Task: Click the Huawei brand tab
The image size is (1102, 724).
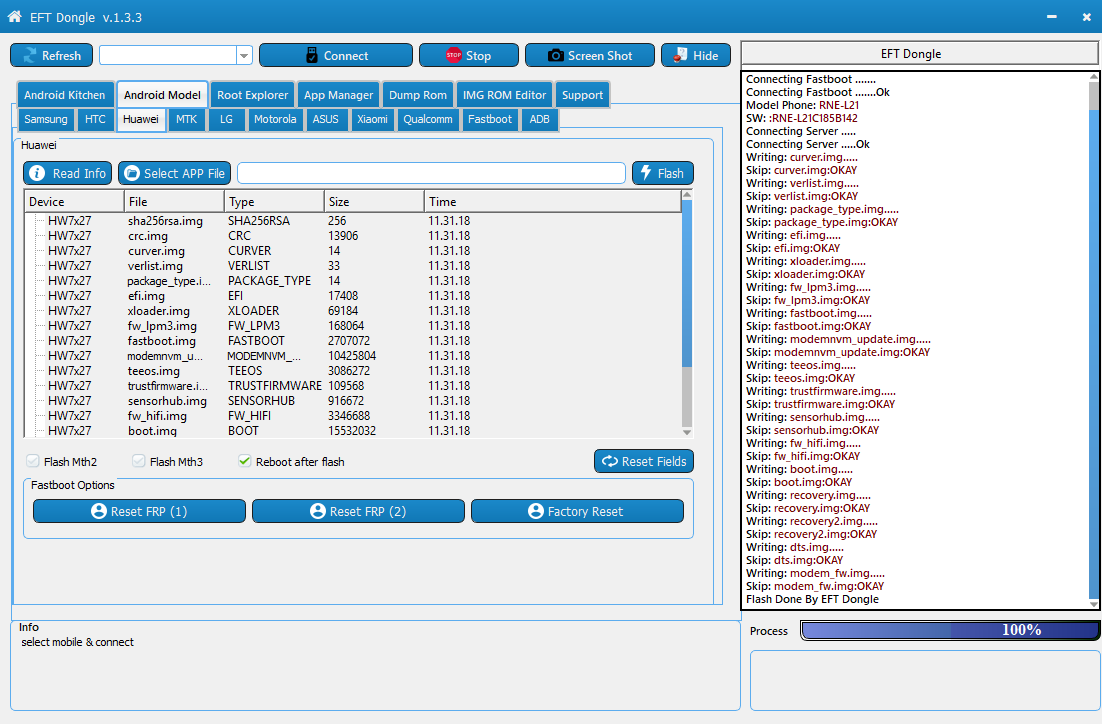Action: (x=141, y=119)
